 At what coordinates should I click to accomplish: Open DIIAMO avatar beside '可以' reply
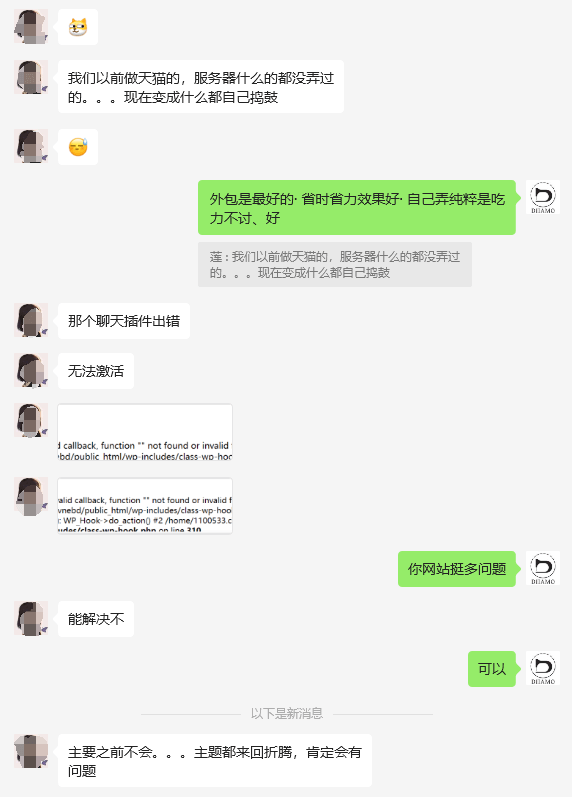click(543, 668)
